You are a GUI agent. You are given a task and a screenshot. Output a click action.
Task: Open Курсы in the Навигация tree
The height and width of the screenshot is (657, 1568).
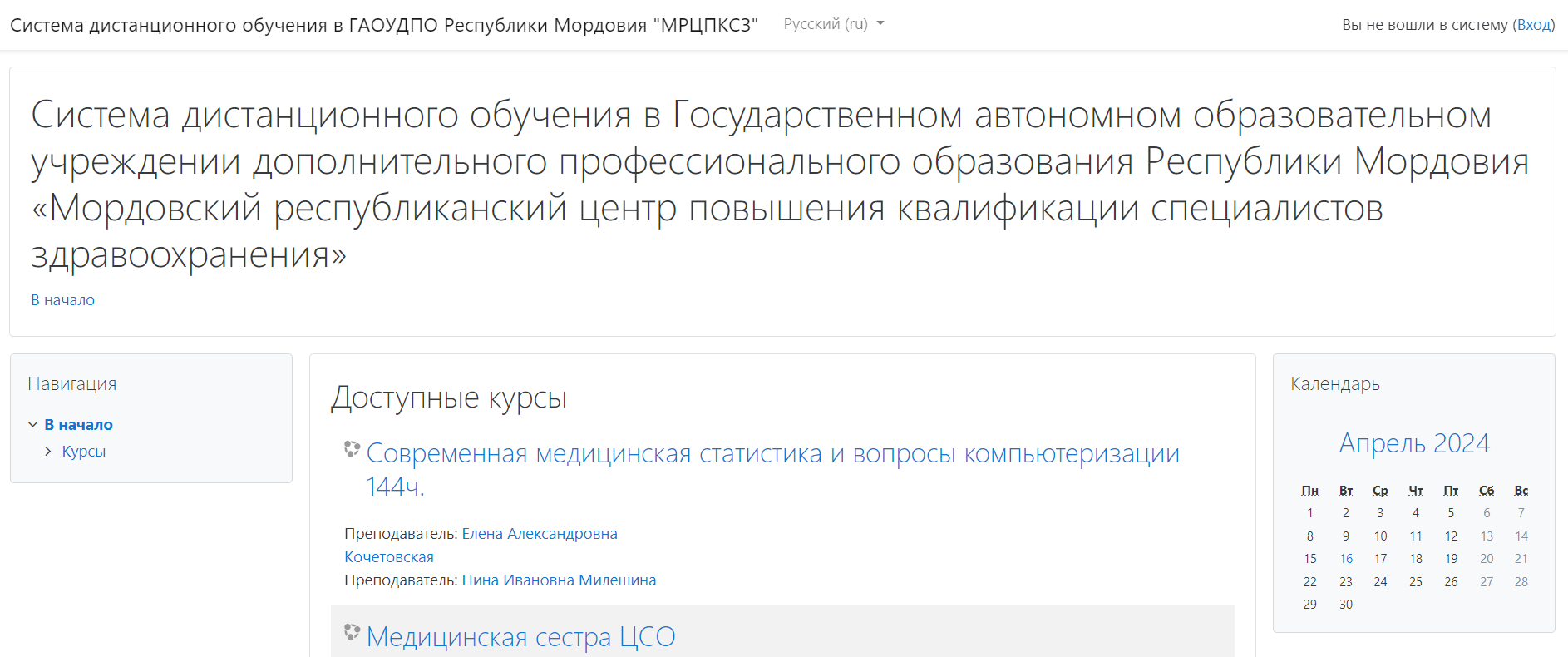[84, 452]
